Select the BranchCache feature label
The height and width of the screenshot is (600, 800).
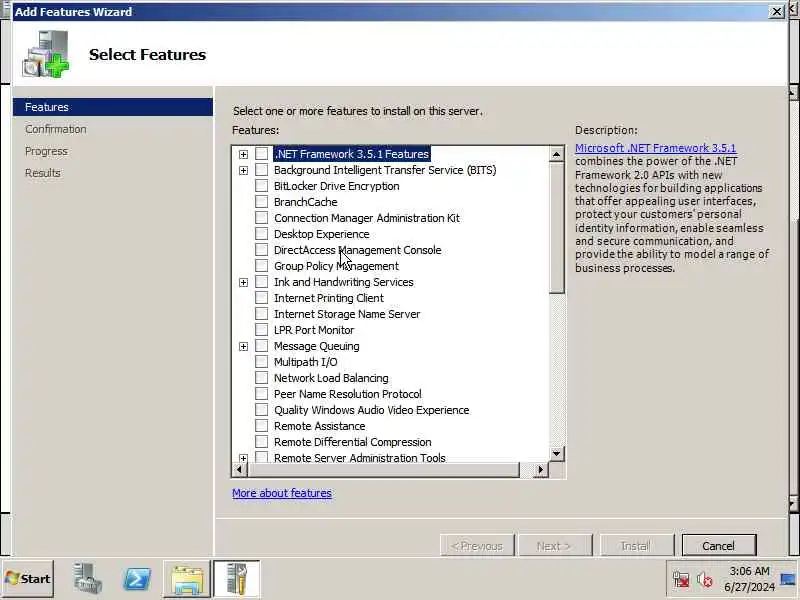point(306,202)
